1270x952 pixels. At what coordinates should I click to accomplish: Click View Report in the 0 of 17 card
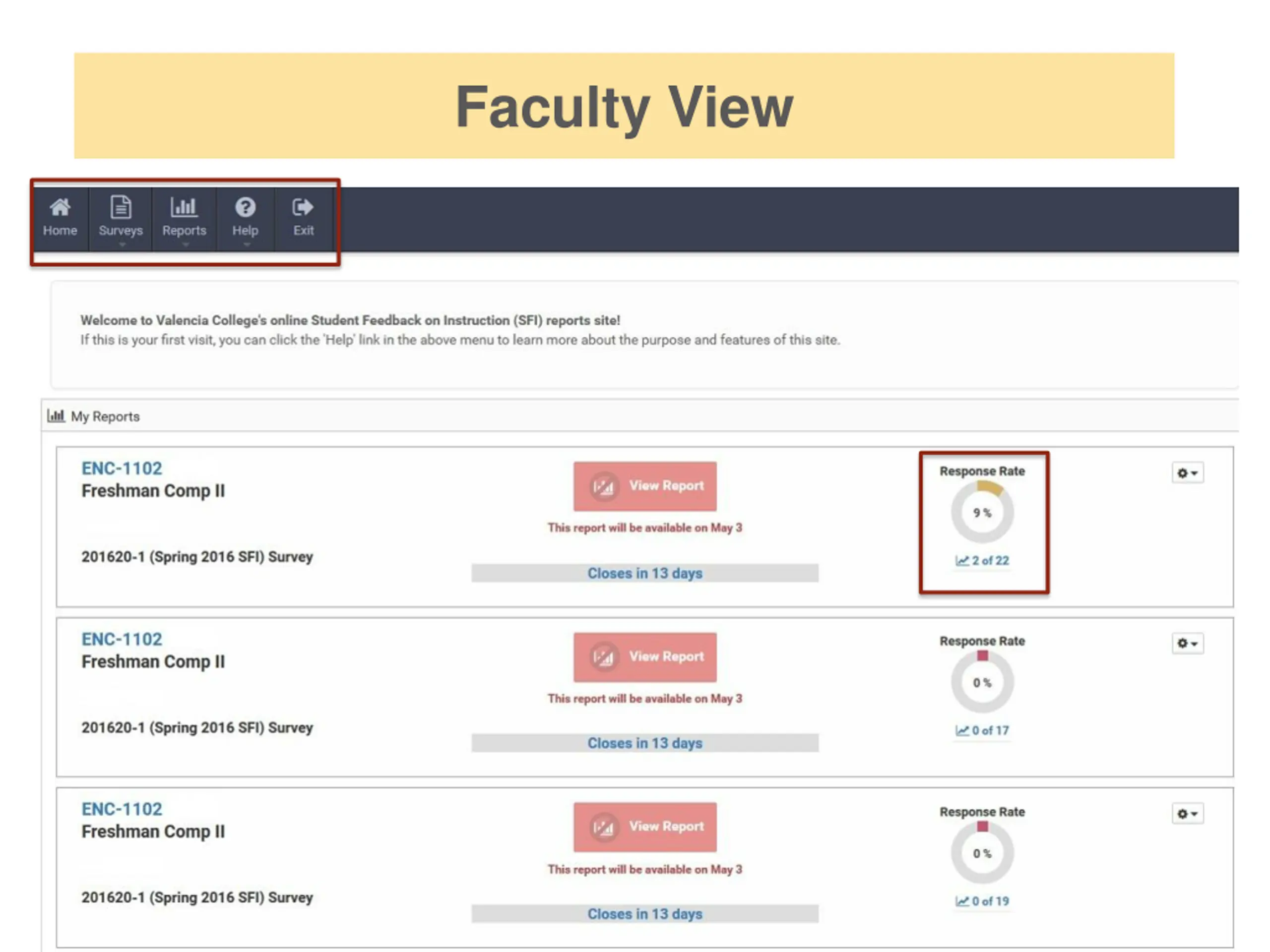coord(645,657)
